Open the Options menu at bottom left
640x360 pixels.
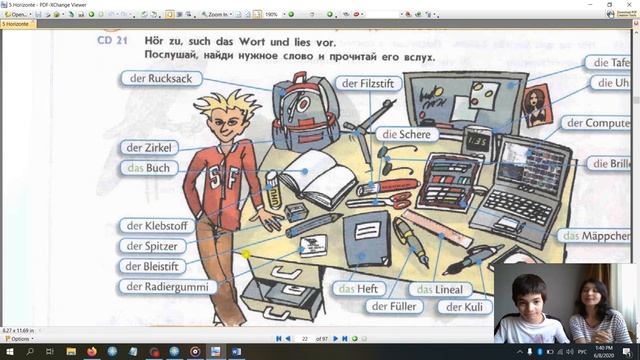20,339
